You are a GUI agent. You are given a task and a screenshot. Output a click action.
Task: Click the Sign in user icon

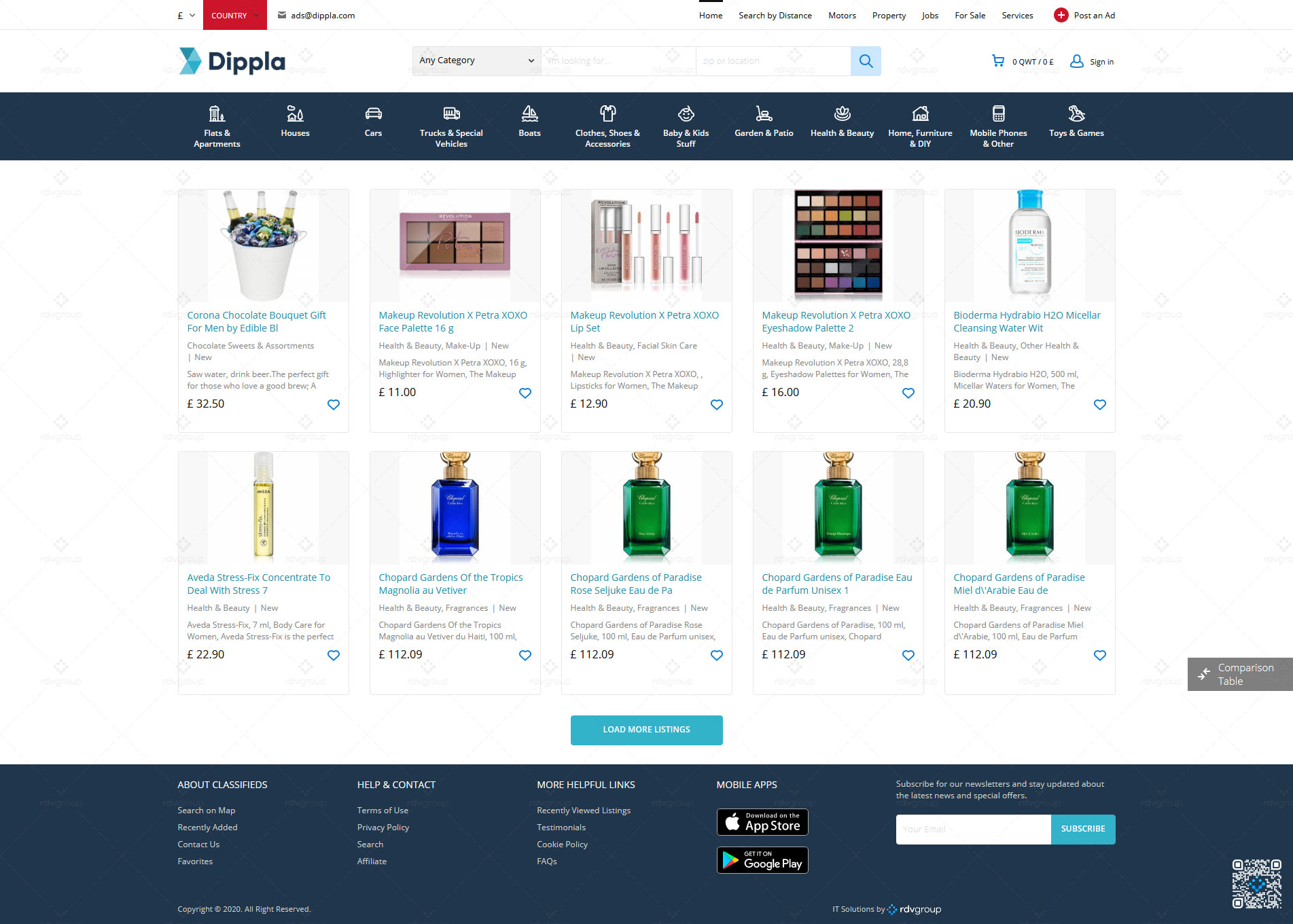click(x=1076, y=61)
